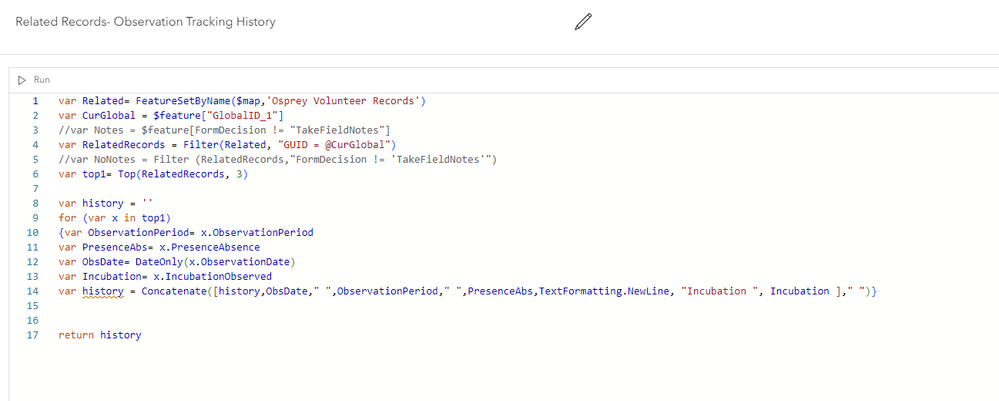Click 'top1' variable name on line 6
This screenshot has height=401, width=999.
tap(93, 174)
